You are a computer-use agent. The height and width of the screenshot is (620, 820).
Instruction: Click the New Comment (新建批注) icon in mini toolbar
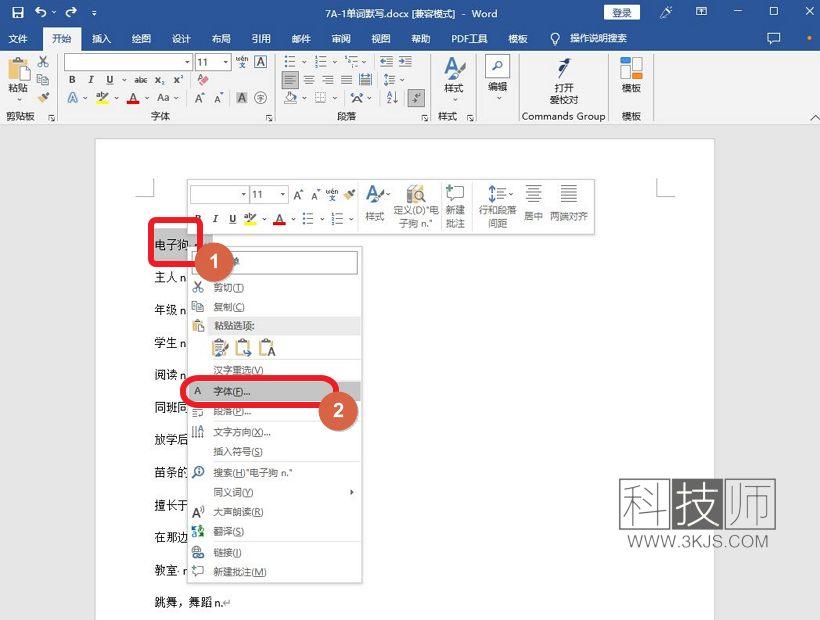pyautogui.click(x=455, y=193)
